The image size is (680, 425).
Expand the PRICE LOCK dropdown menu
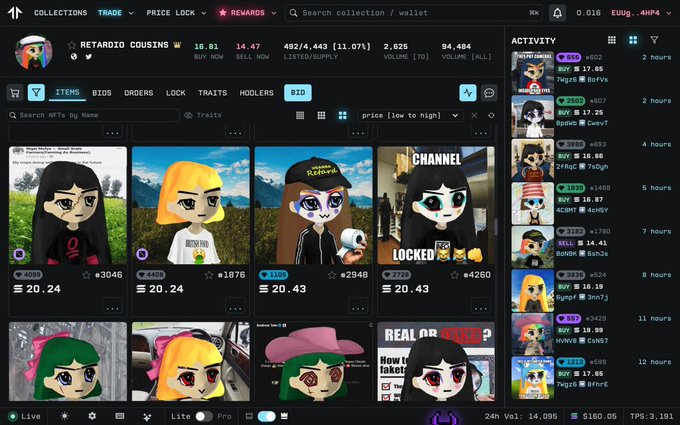(x=176, y=13)
